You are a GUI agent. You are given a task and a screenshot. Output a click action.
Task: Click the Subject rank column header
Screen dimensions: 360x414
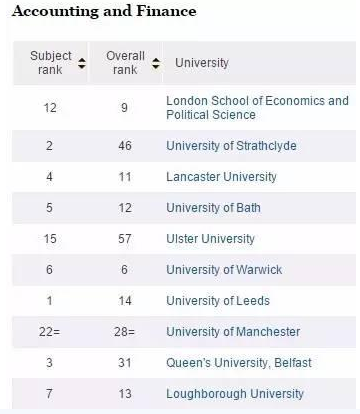point(51,63)
